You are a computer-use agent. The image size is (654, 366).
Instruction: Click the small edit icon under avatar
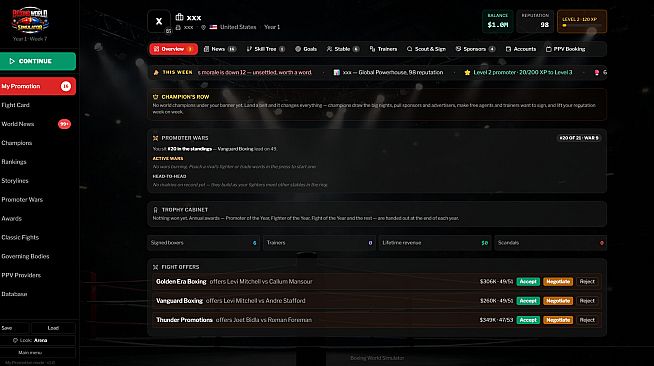pos(168,31)
